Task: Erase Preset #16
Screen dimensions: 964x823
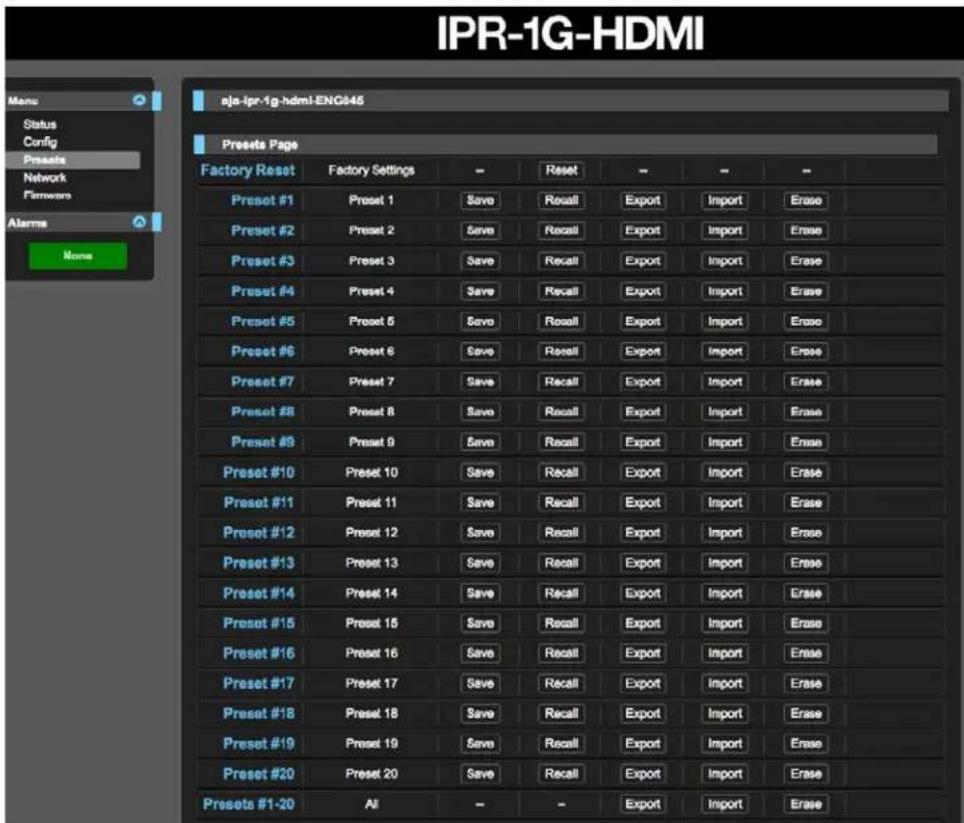Action: (x=806, y=653)
